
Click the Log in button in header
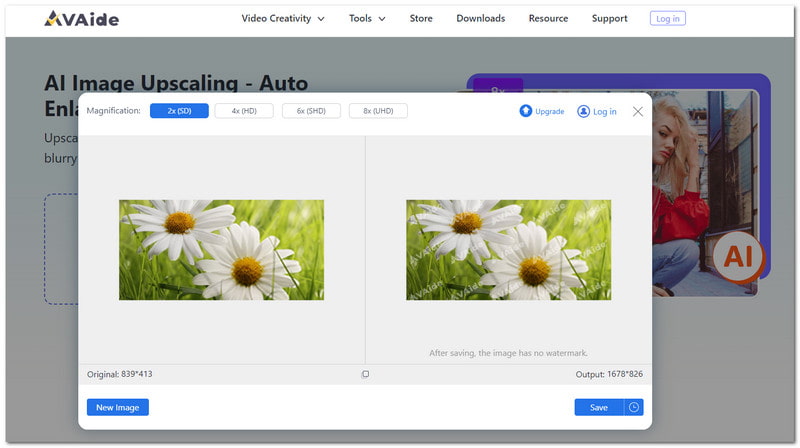click(667, 18)
